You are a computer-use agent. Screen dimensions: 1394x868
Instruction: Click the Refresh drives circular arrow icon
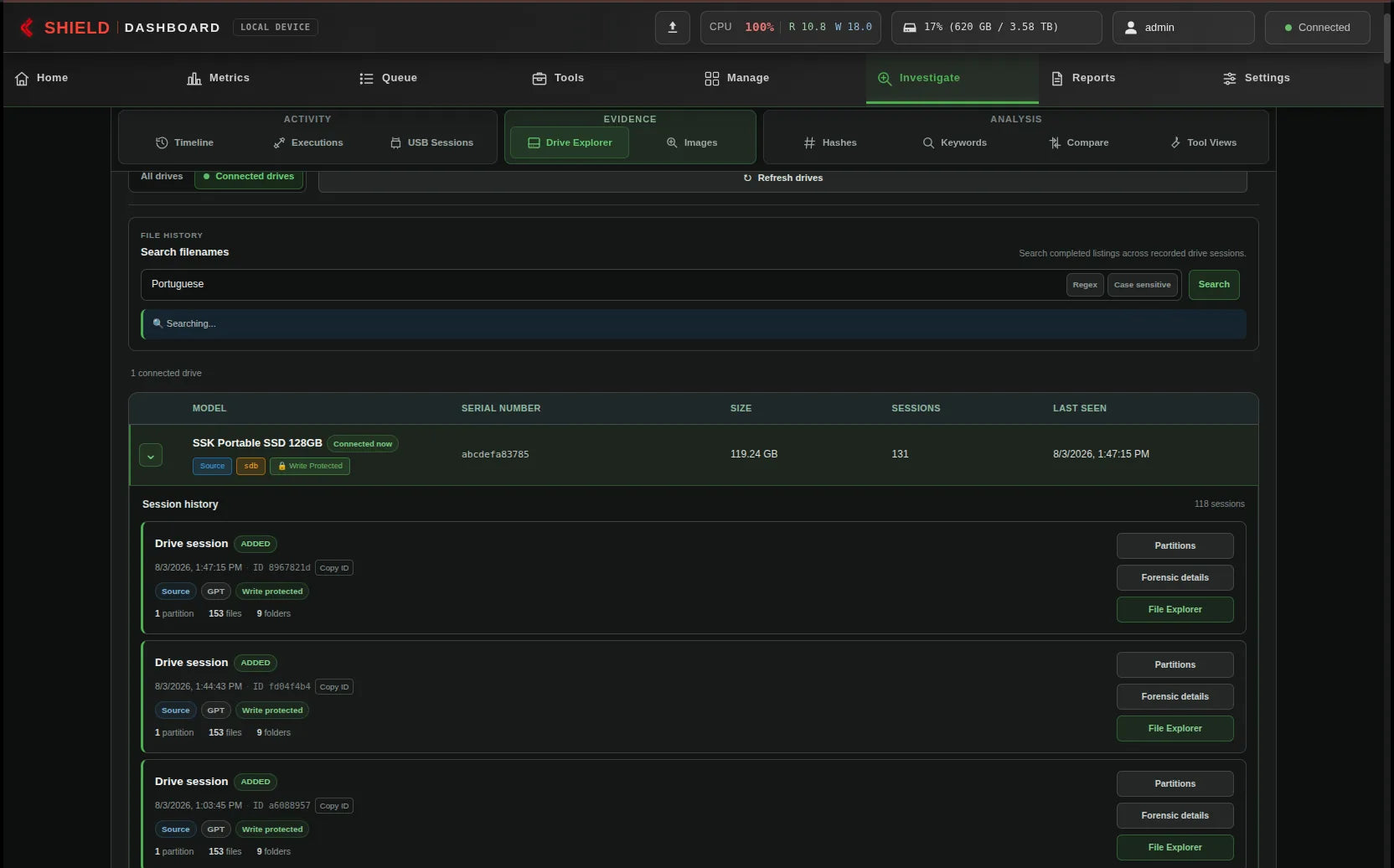coord(747,178)
